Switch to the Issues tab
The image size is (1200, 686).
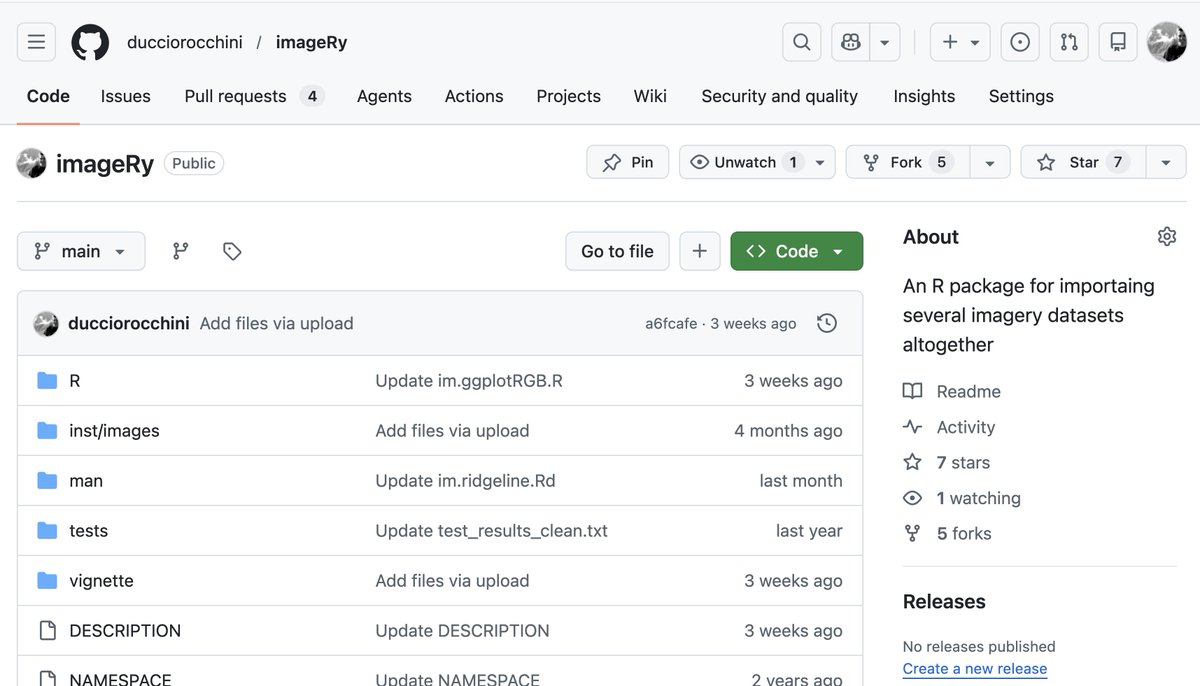click(126, 96)
